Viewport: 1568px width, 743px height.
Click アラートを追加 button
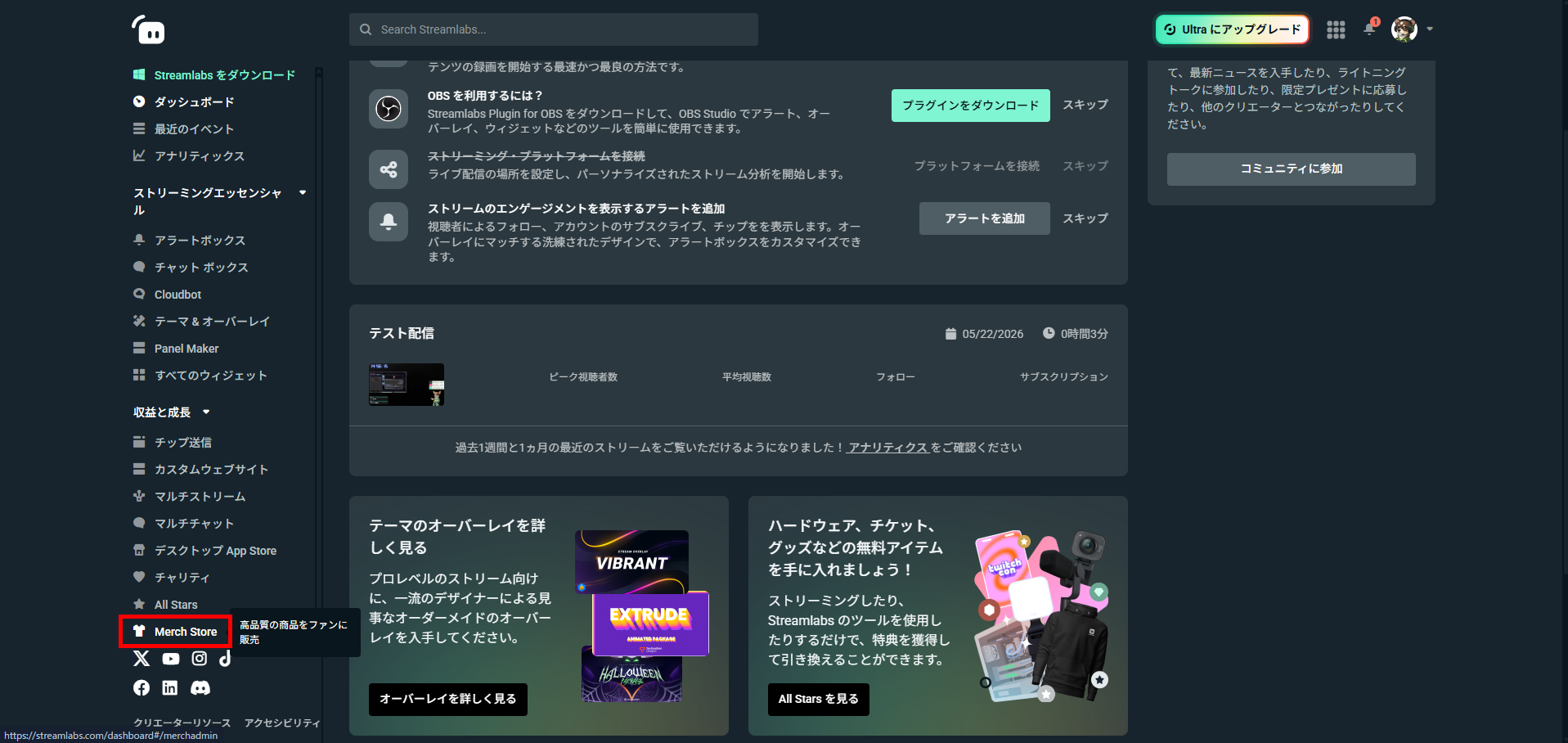pos(985,218)
